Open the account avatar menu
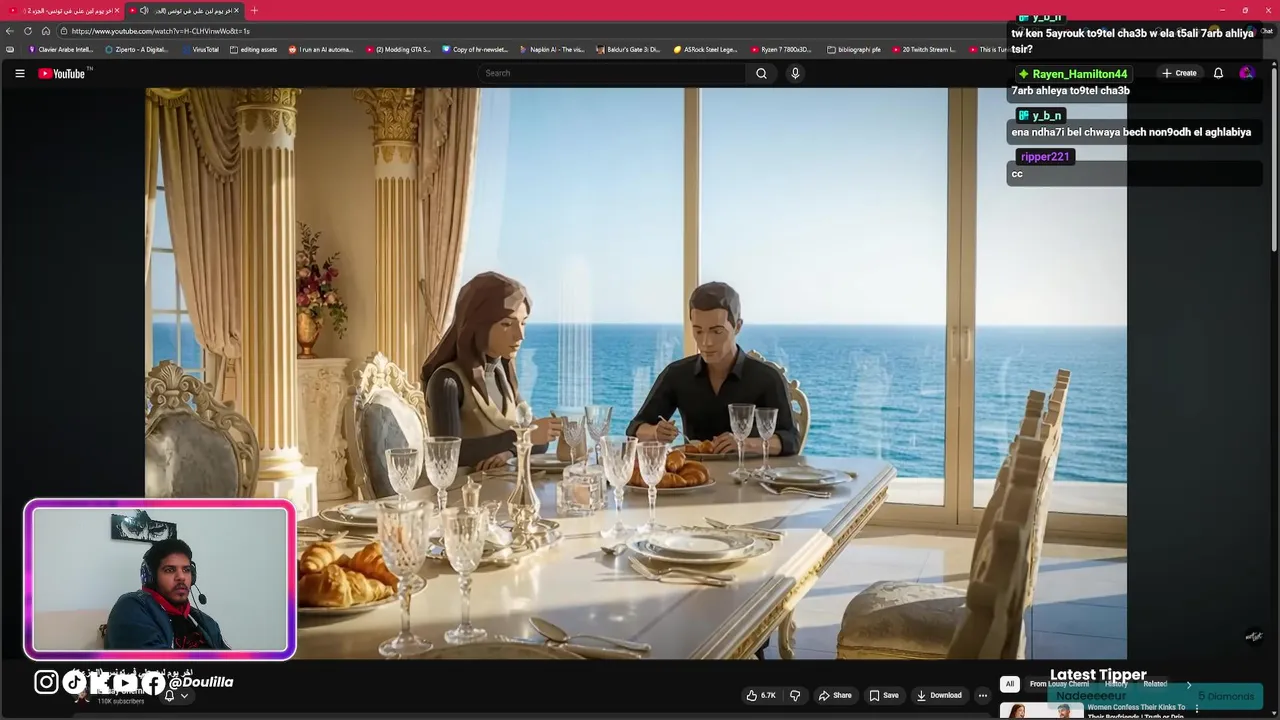The width and height of the screenshot is (1280, 720). 1246,73
